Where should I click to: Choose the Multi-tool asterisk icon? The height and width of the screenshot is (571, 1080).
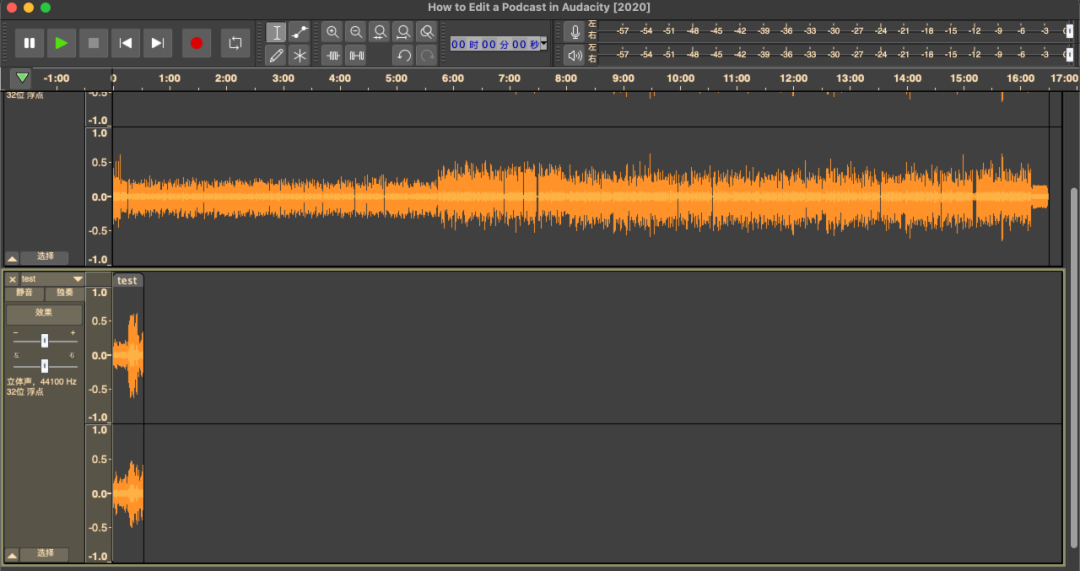299,56
